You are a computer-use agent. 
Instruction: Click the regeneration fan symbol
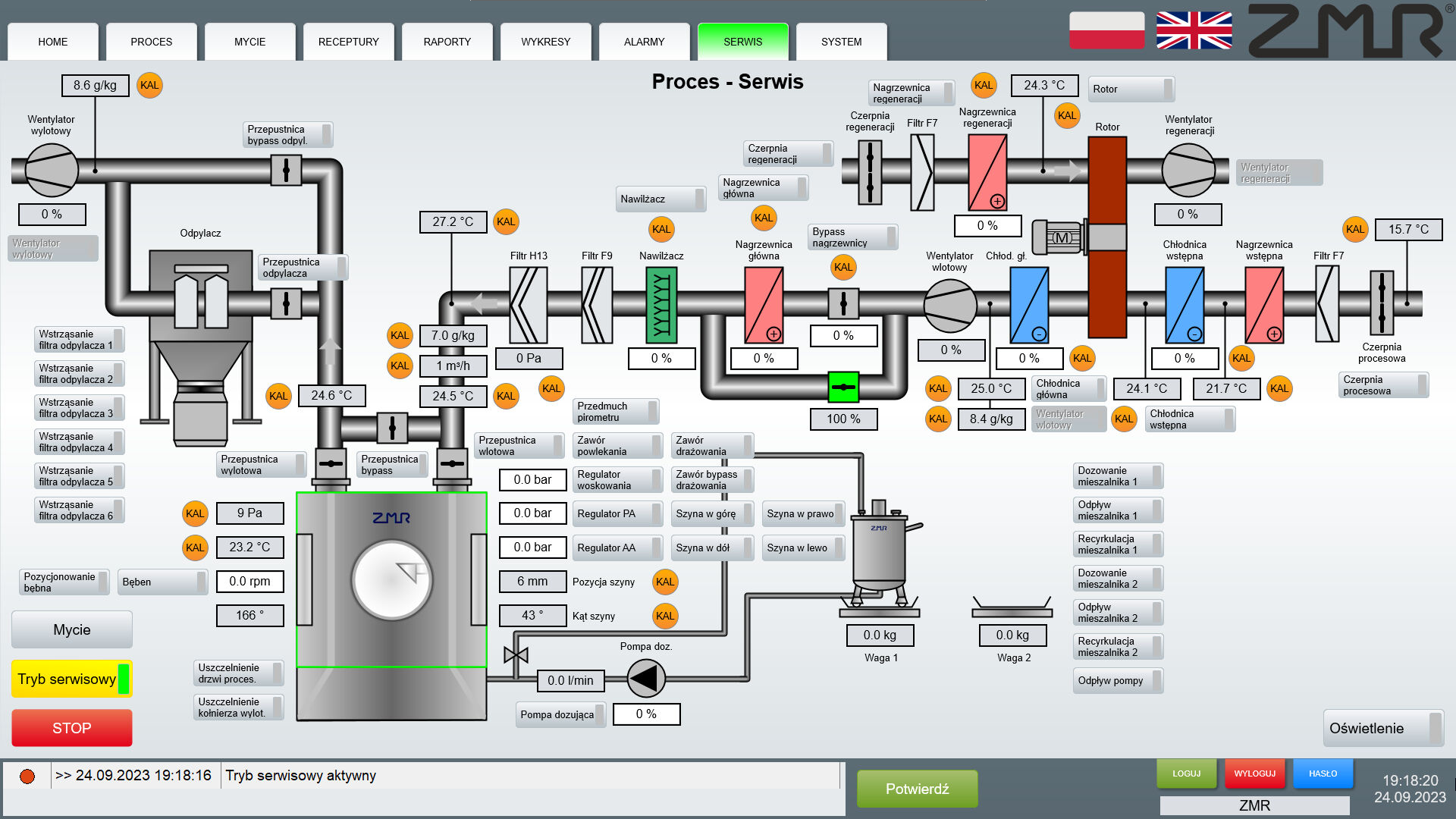1188,171
